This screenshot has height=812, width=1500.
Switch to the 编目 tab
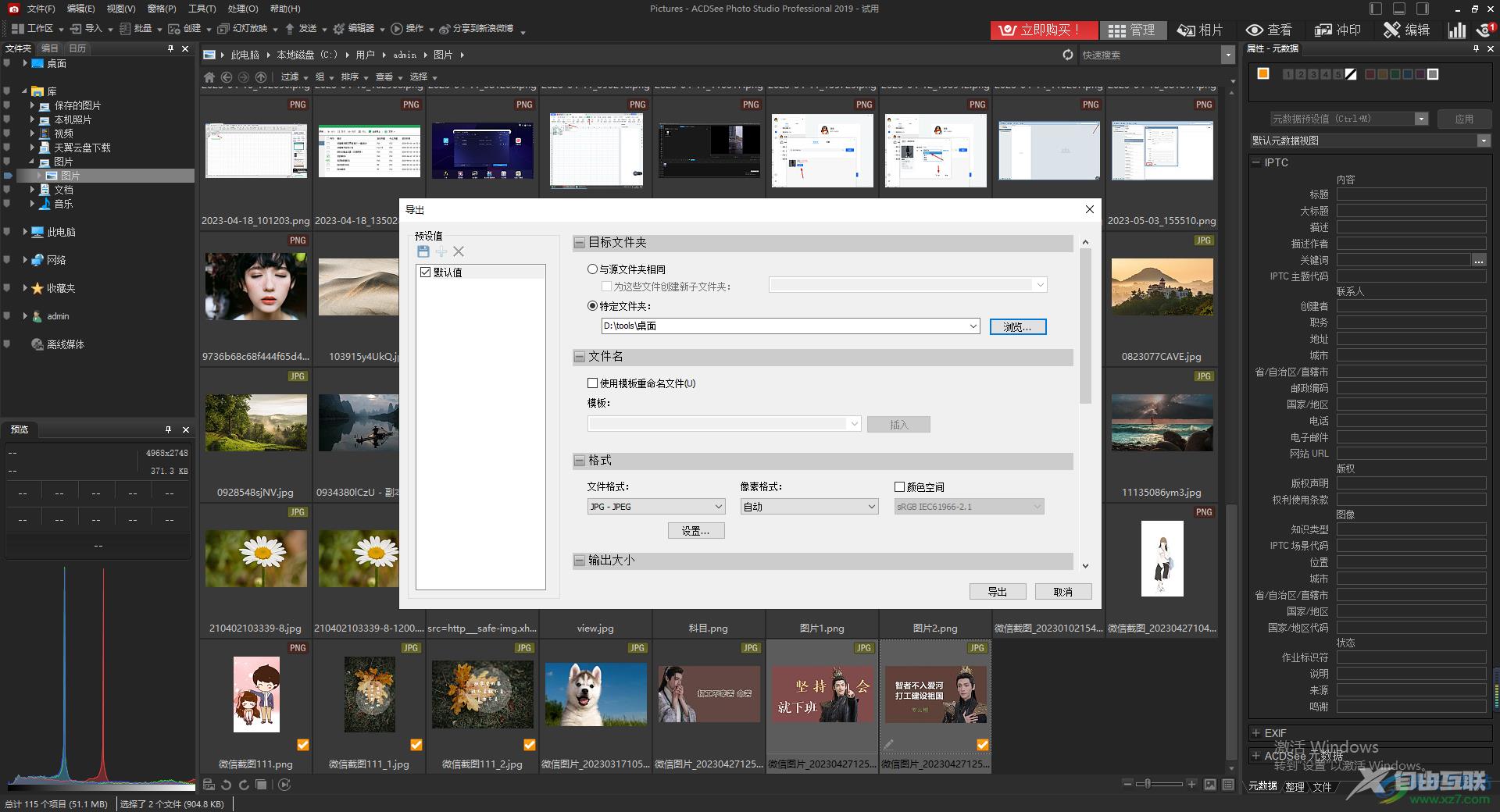coord(50,48)
